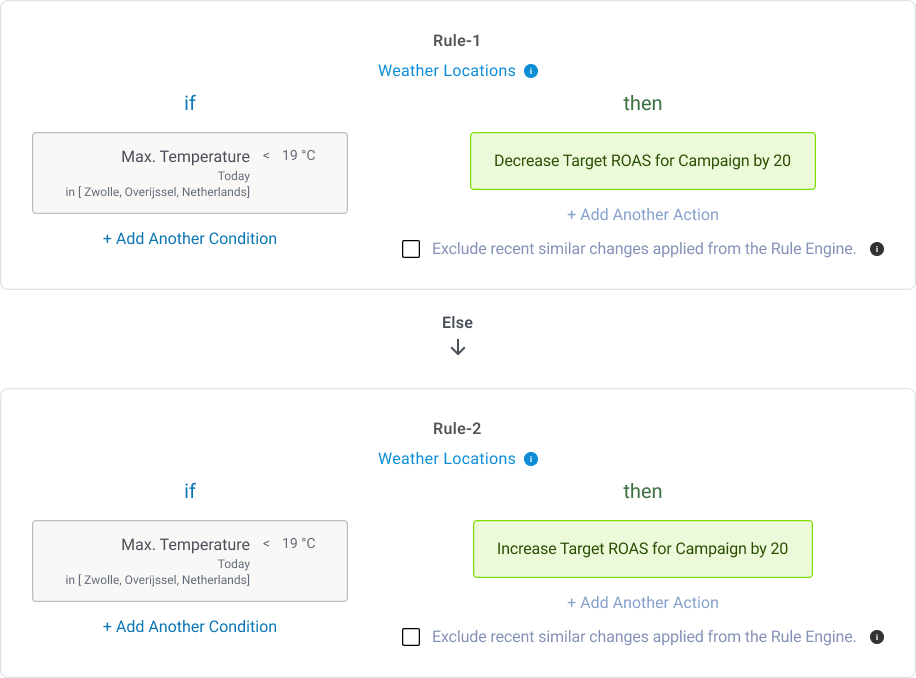Open Weather Locations link in Rule-2
The height and width of the screenshot is (678, 916).
click(447, 459)
